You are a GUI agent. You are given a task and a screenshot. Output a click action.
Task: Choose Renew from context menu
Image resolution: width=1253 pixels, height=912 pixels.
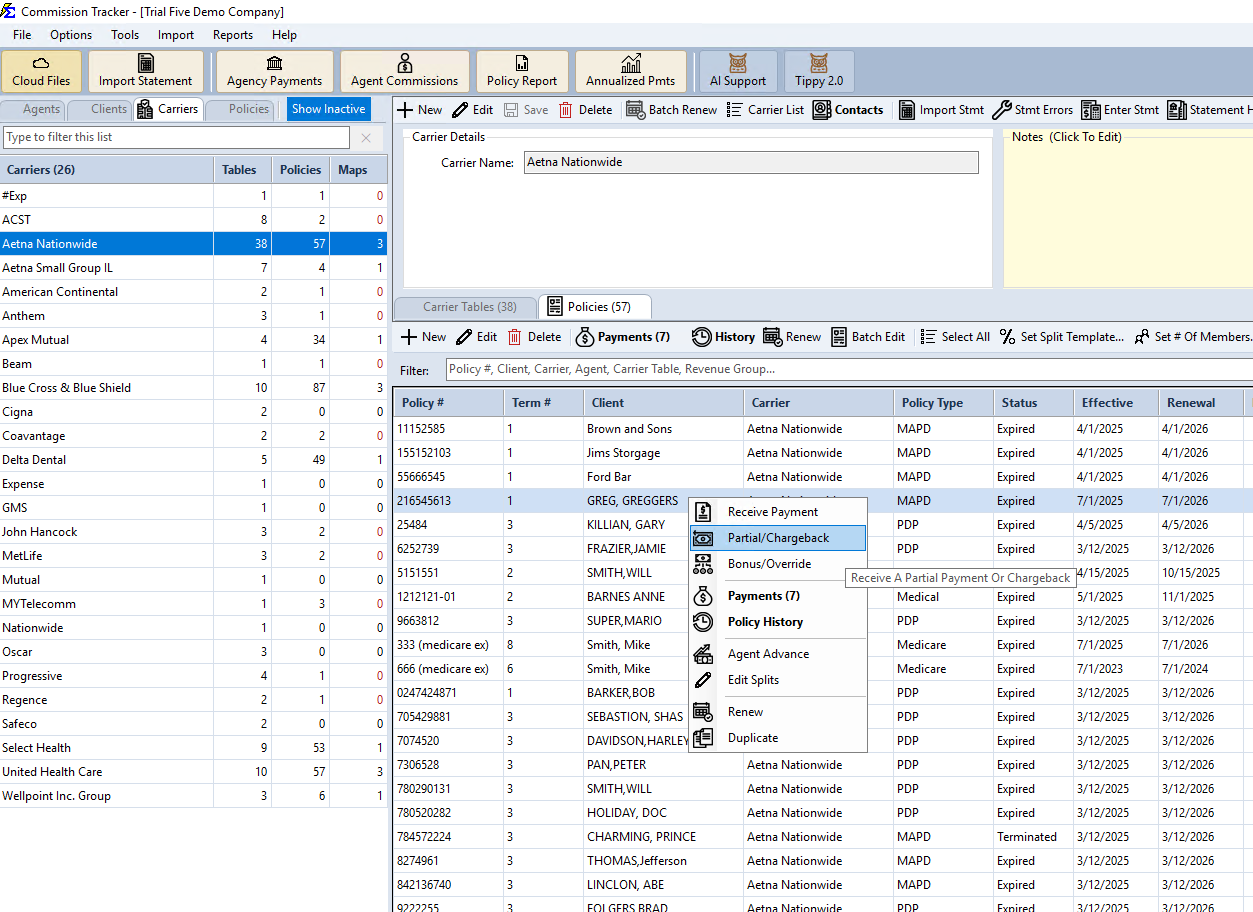coord(777,712)
